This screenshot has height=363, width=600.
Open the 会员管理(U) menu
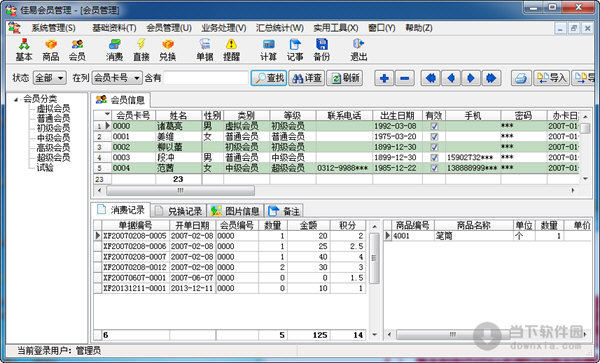(x=169, y=28)
